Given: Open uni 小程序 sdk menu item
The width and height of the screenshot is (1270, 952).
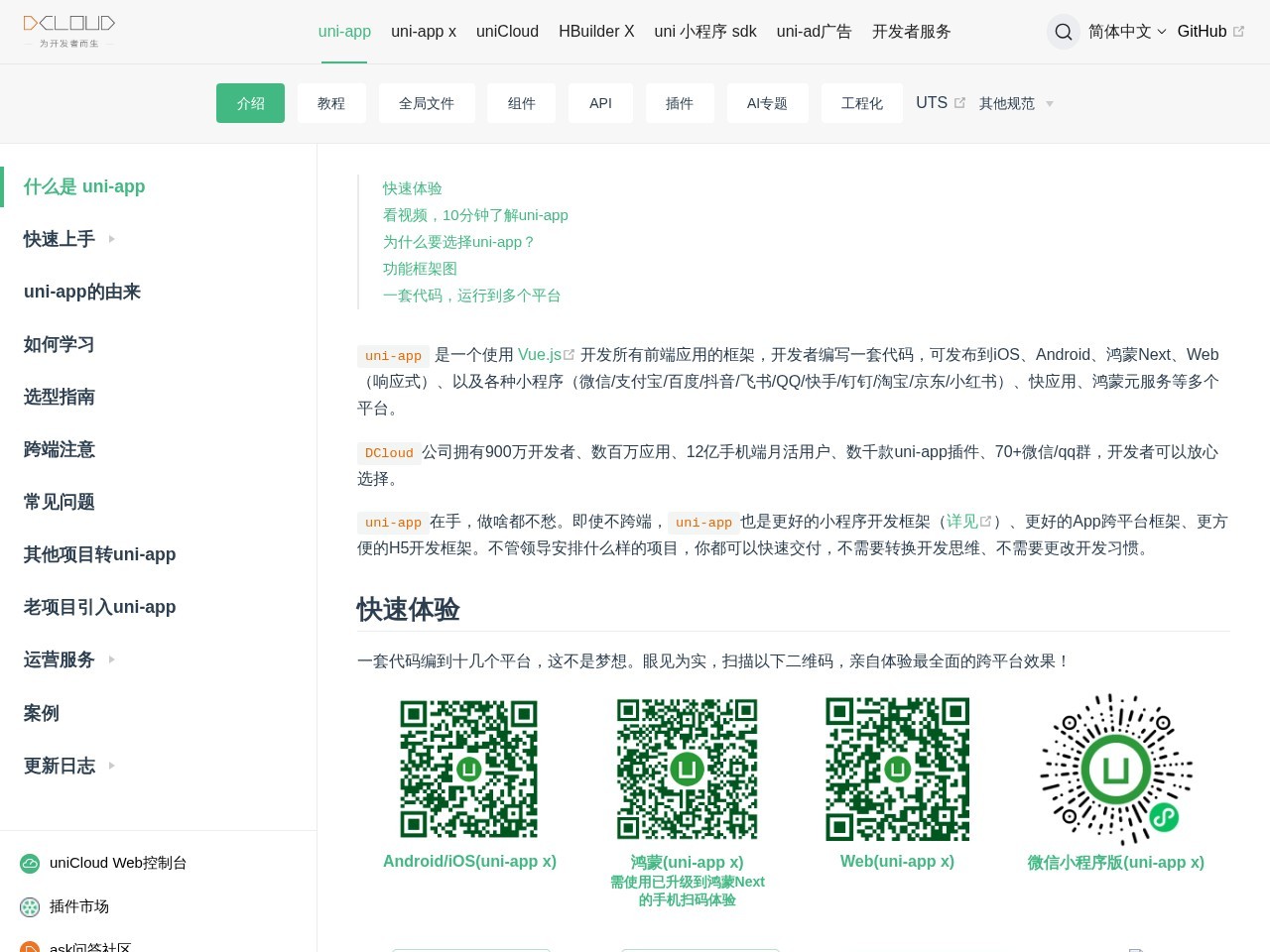Looking at the screenshot, I should coord(705,32).
